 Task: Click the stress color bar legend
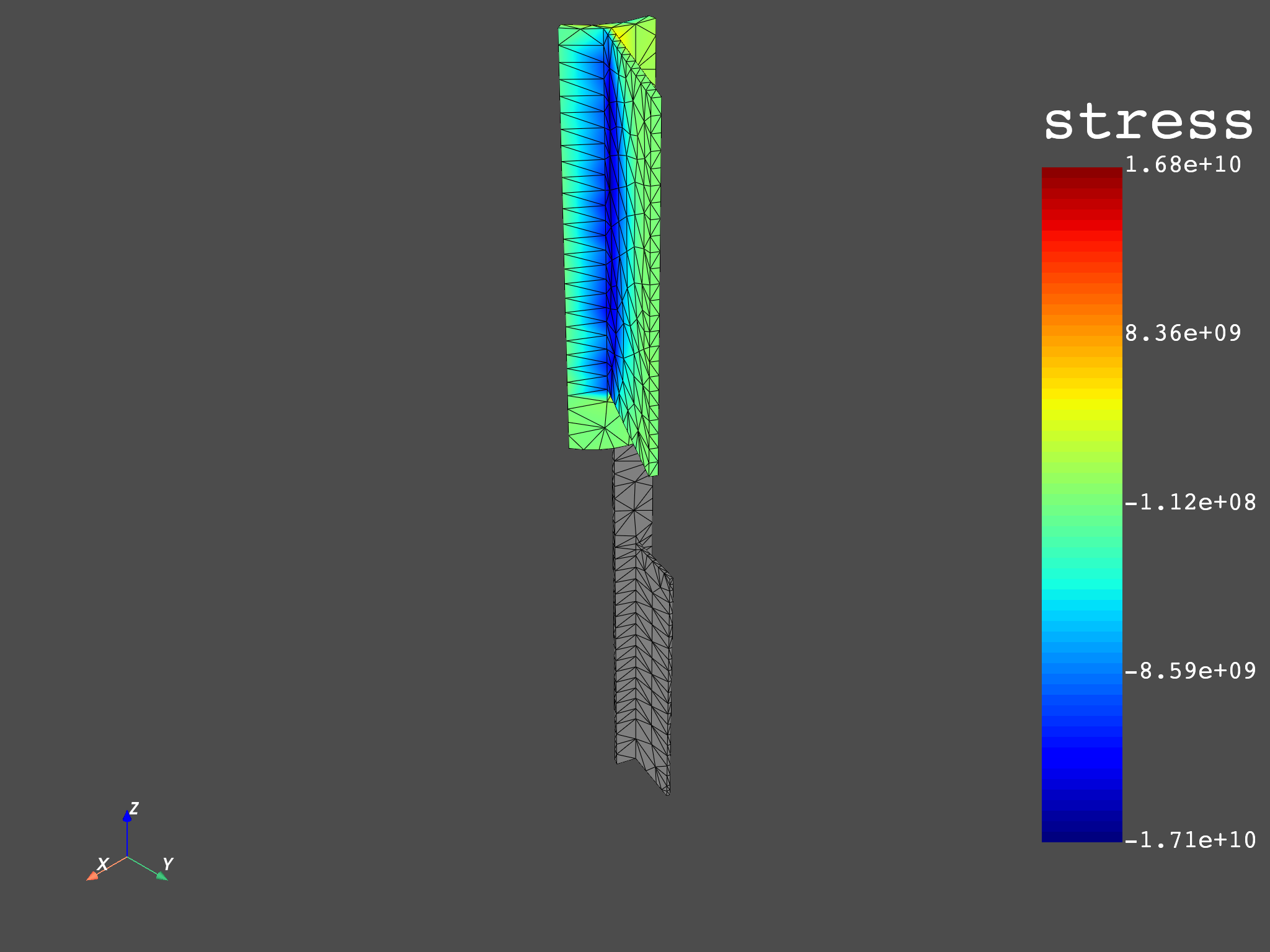tap(1081, 505)
